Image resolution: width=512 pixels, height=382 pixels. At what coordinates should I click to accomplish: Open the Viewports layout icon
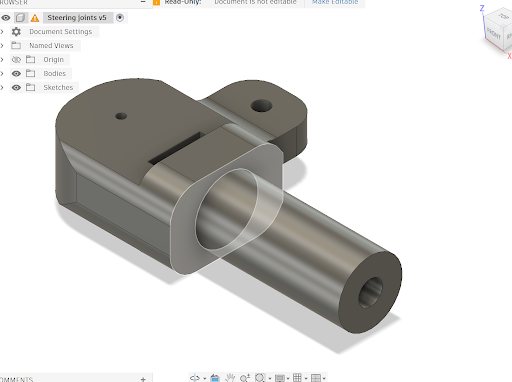coord(315,378)
